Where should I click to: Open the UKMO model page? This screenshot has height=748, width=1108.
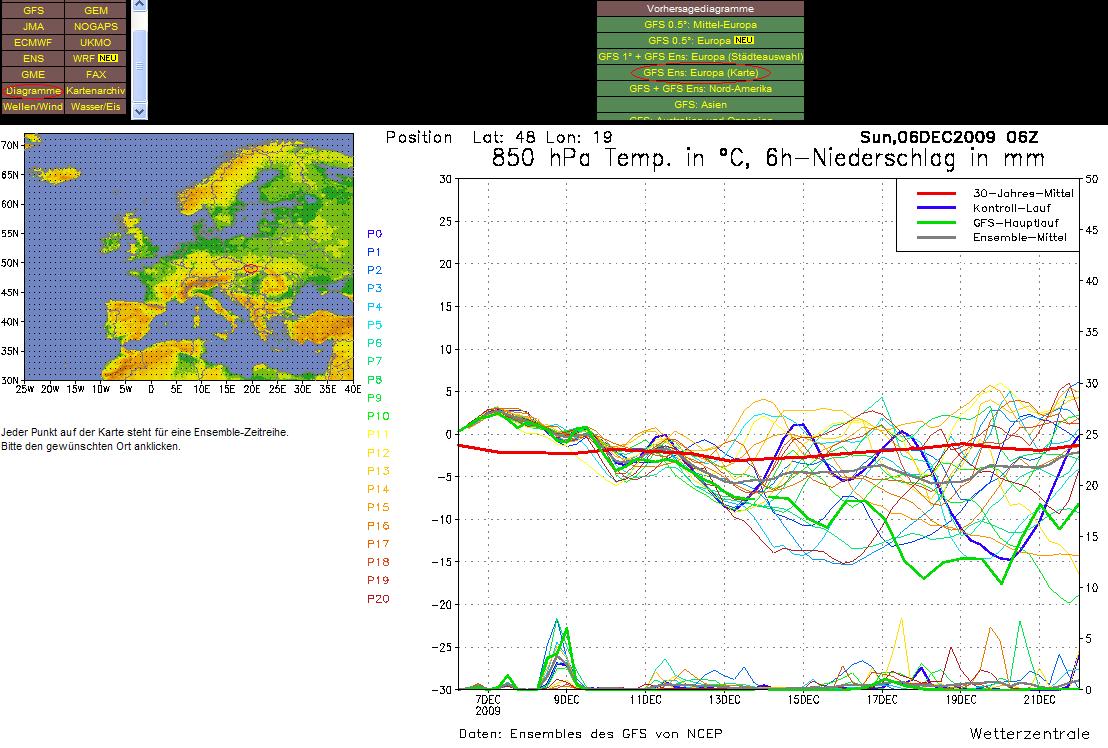96,42
